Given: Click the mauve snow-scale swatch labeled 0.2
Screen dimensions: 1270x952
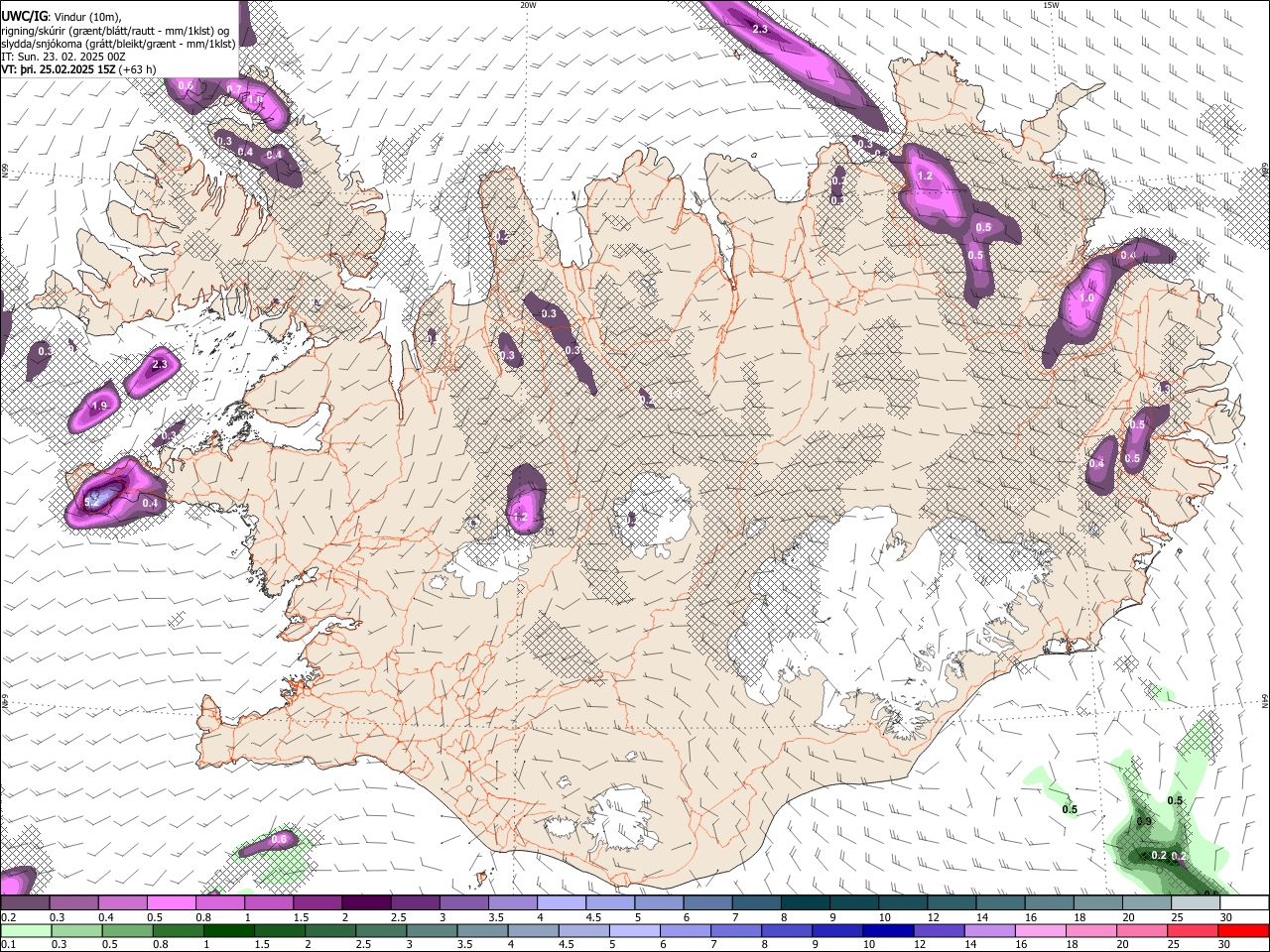Looking at the screenshot, I should coord(25,903).
